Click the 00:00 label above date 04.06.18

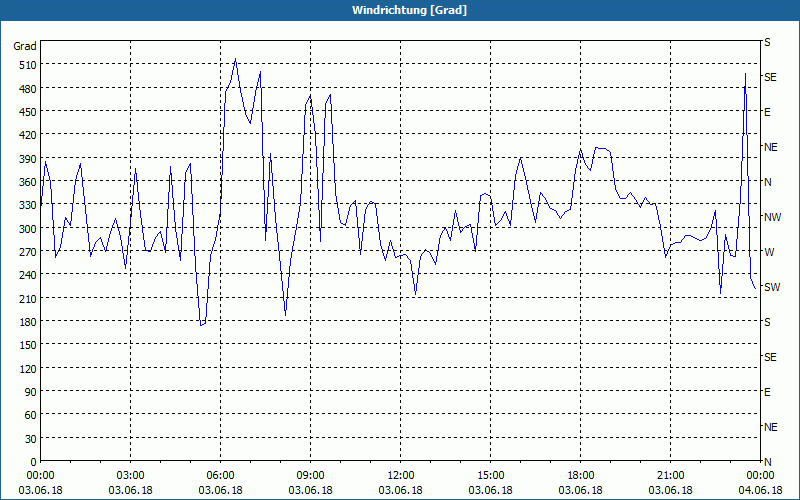760,476
